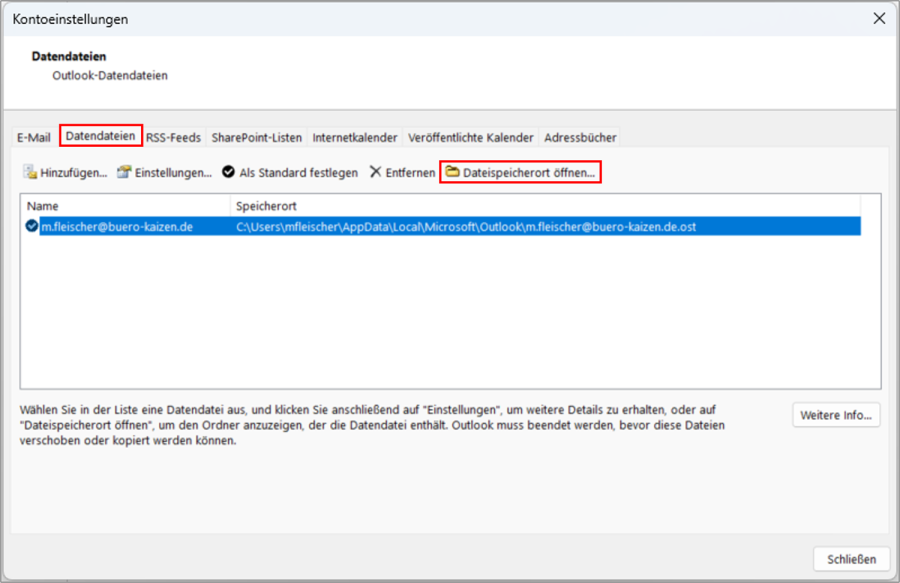Switch to the SharePoint-Listen tab
900x583 pixels.
pos(258,138)
